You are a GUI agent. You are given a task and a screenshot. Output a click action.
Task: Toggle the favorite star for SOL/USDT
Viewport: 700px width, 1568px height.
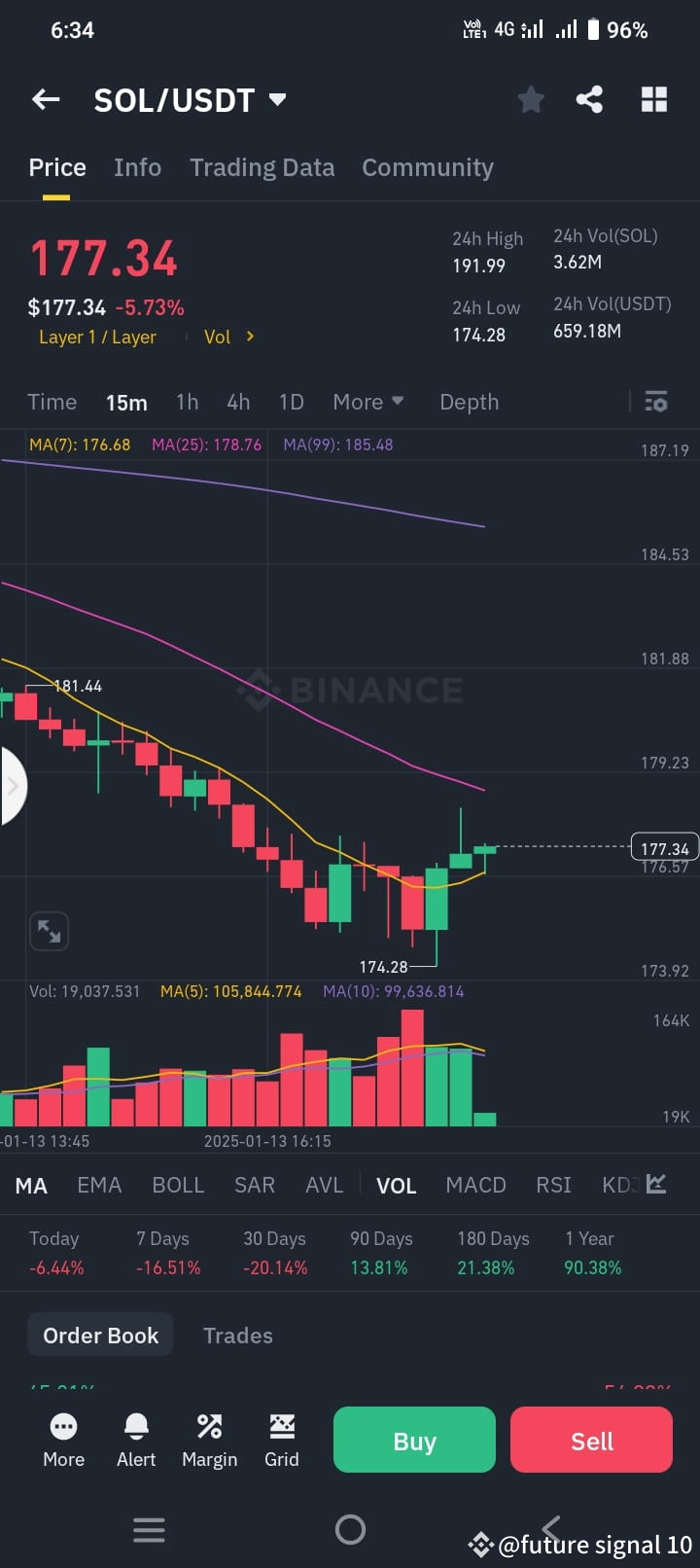pos(530,98)
